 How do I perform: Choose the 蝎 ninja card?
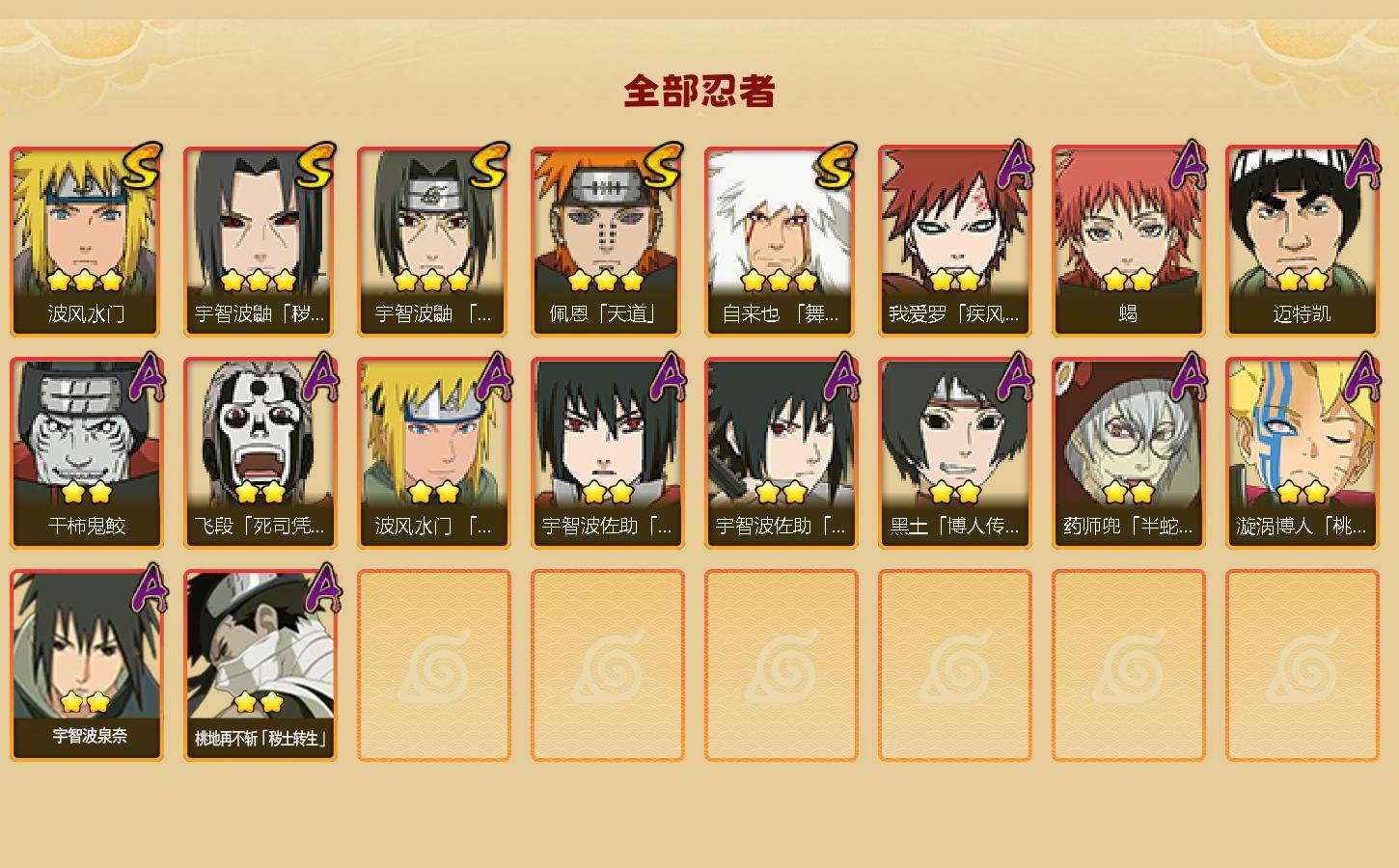point(1128,241)
